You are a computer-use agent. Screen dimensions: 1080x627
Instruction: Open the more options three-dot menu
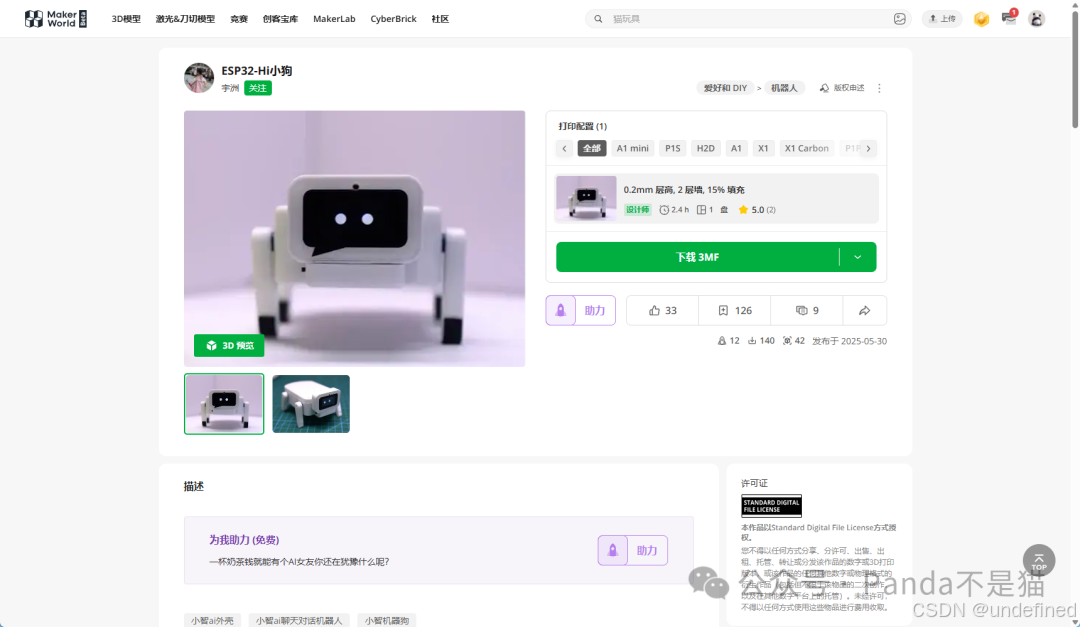coord(880,88)
